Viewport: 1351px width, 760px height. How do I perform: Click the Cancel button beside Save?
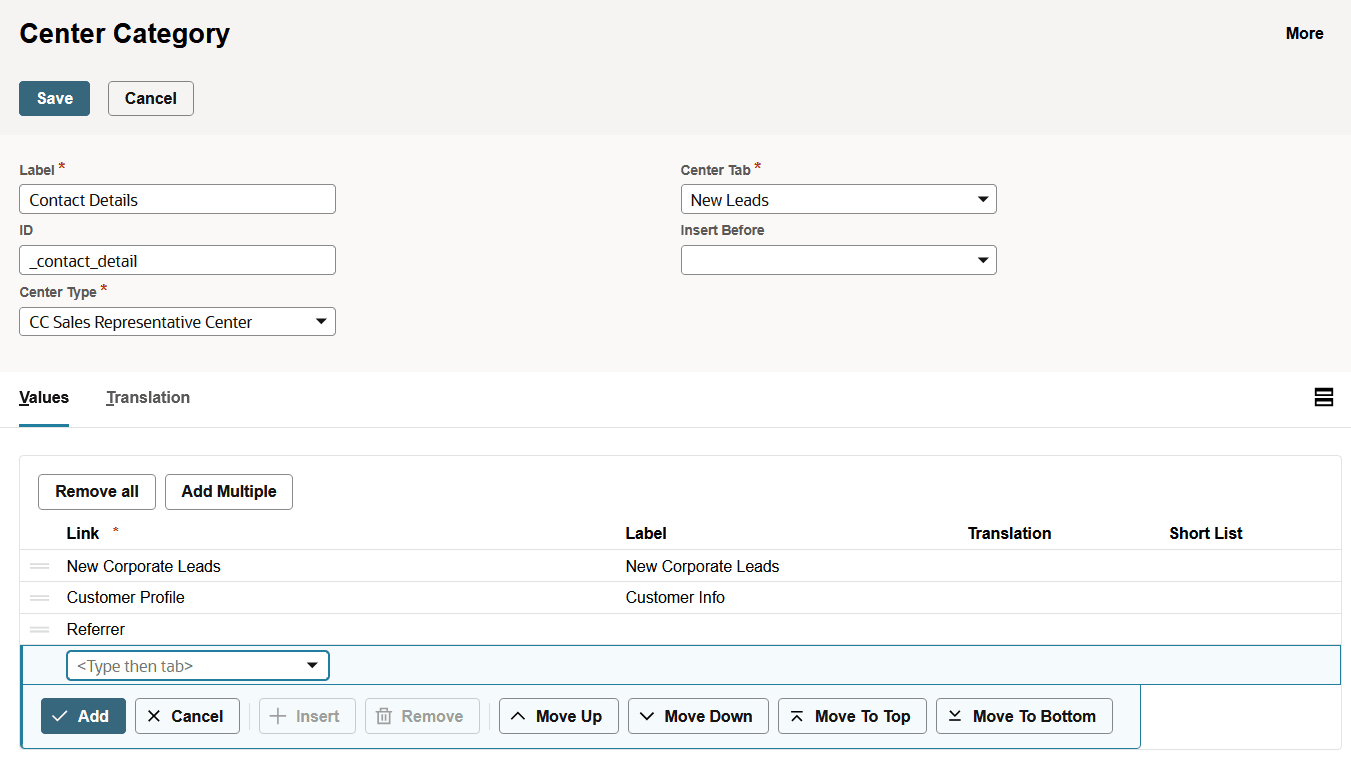tap(150, 98)
